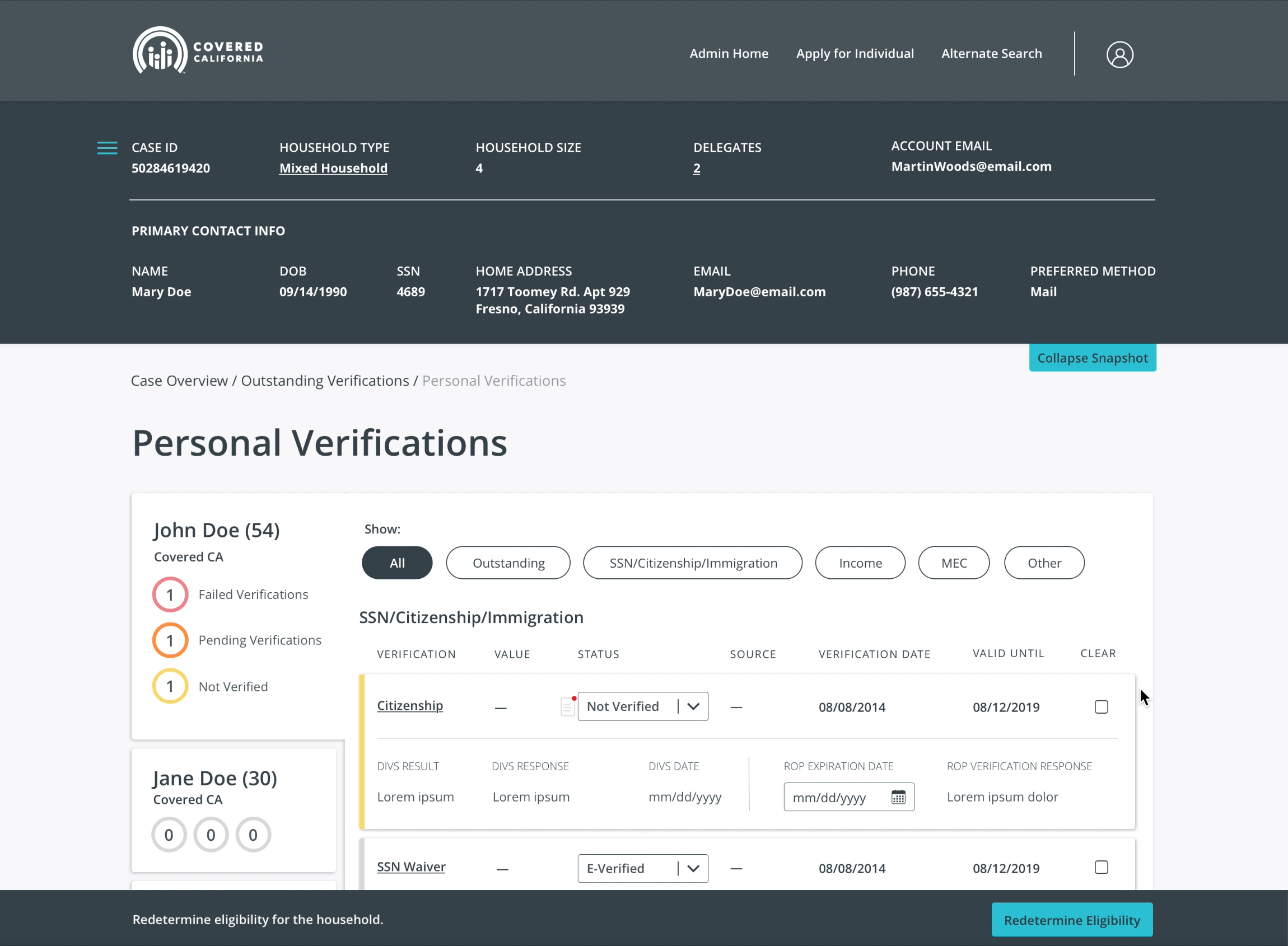Click the user profile icon

(1119, 55)
